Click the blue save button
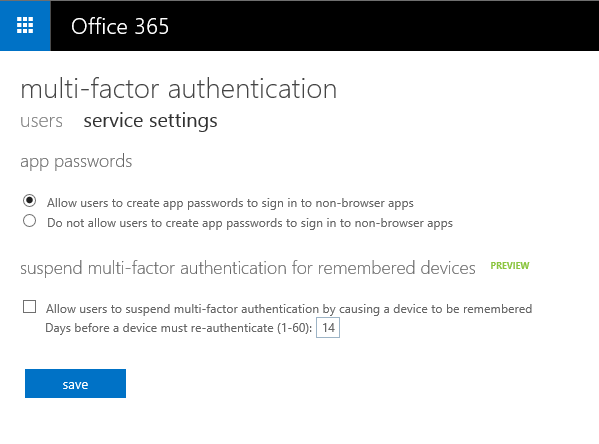Viewport: 599px width, 444px height. click(75, 383)
